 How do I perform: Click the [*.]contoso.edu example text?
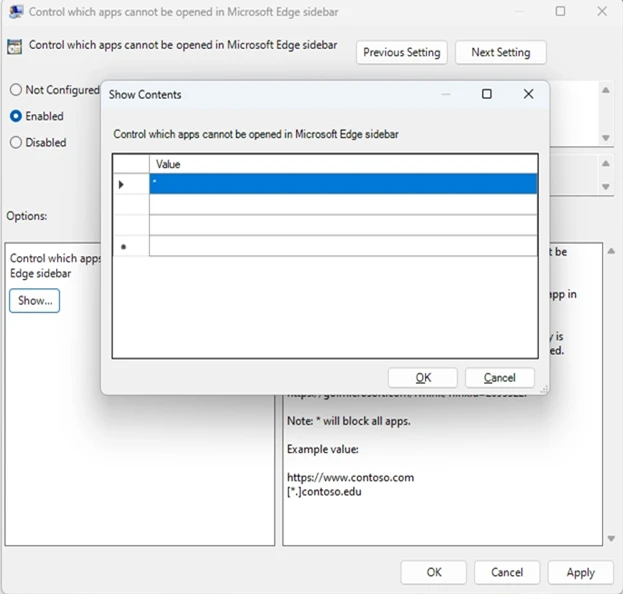click(x=324, y=491)
